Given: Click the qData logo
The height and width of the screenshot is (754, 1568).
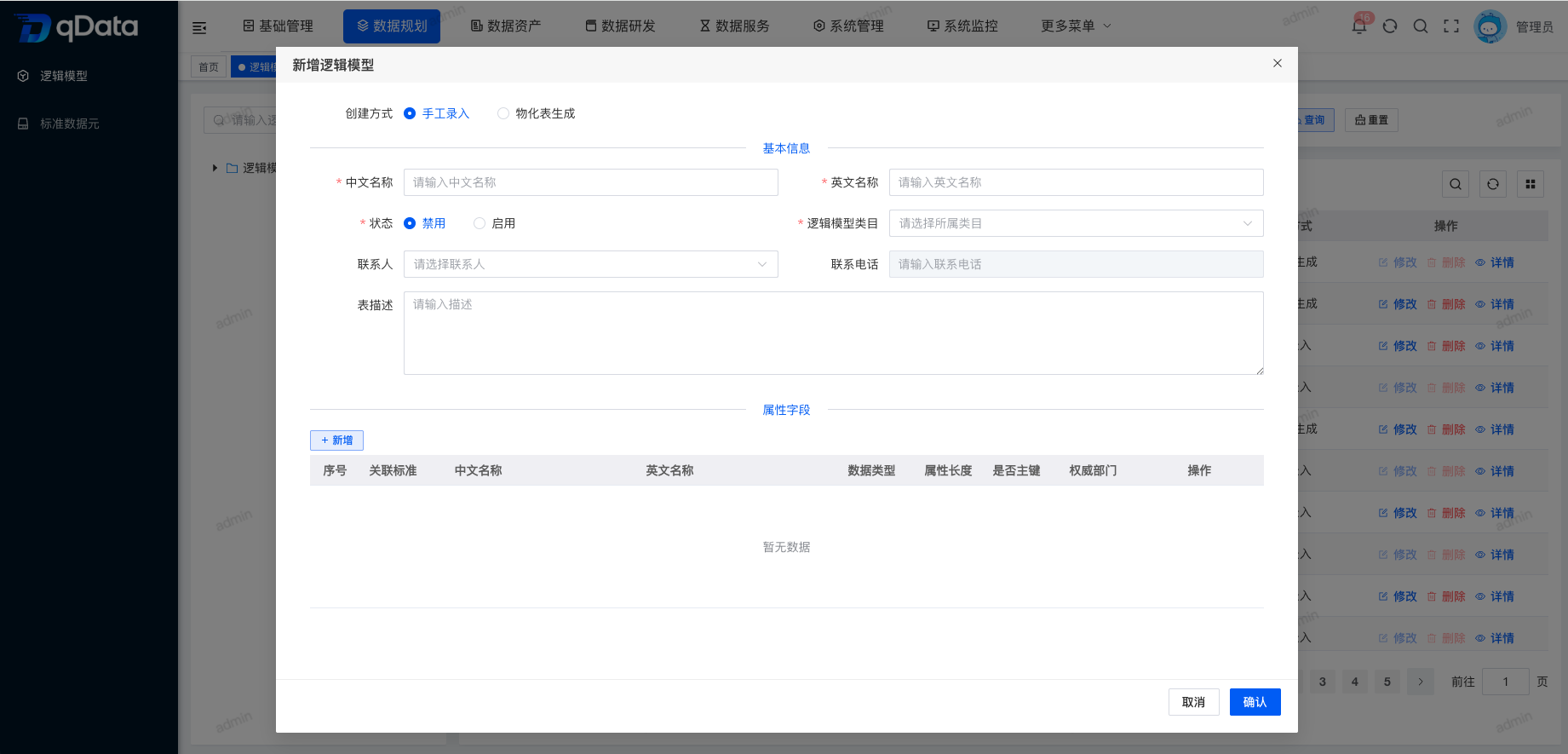Looking at the screenshot, I should pyautogui.click(x=76, y=27).
